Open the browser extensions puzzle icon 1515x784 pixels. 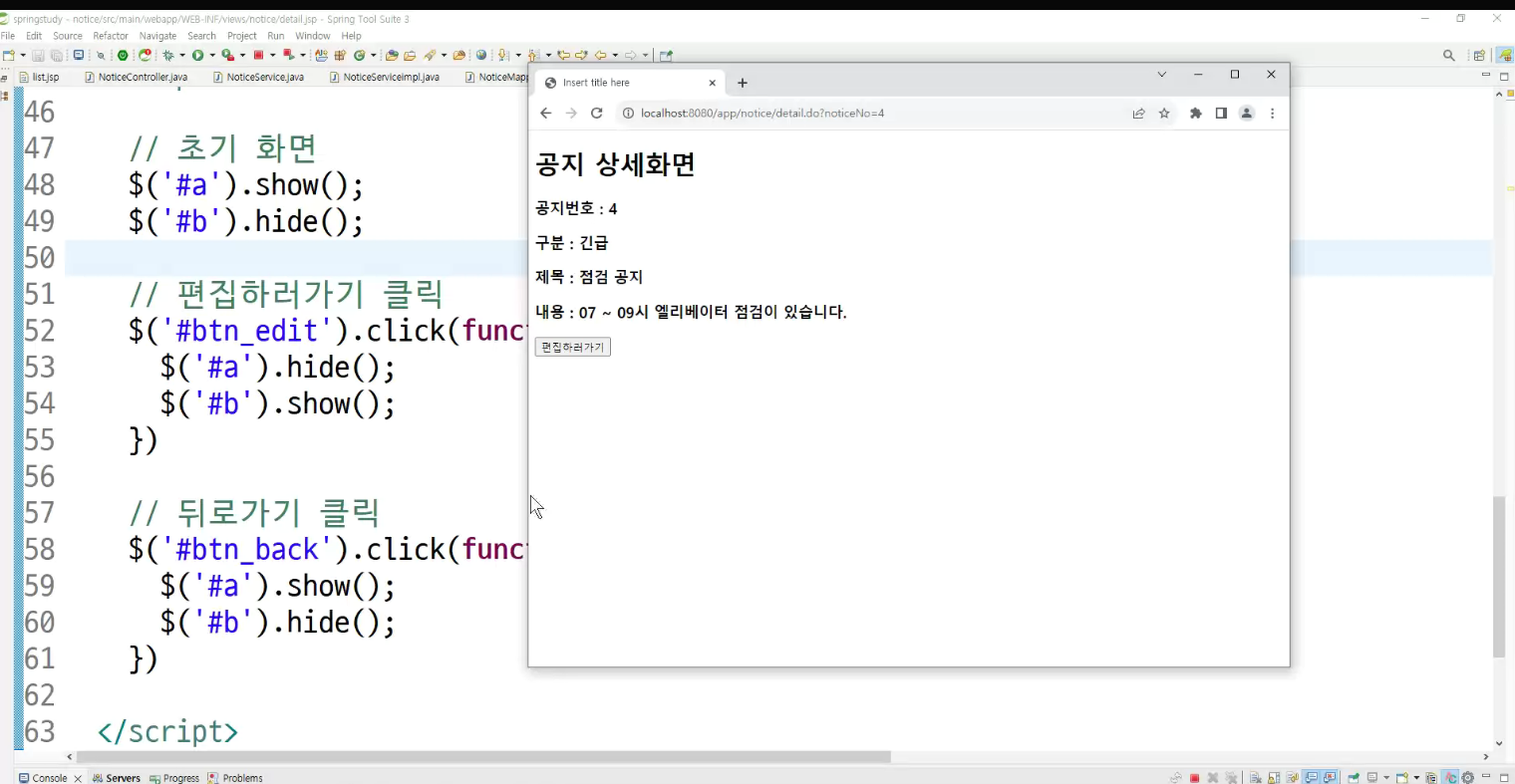1195,114
